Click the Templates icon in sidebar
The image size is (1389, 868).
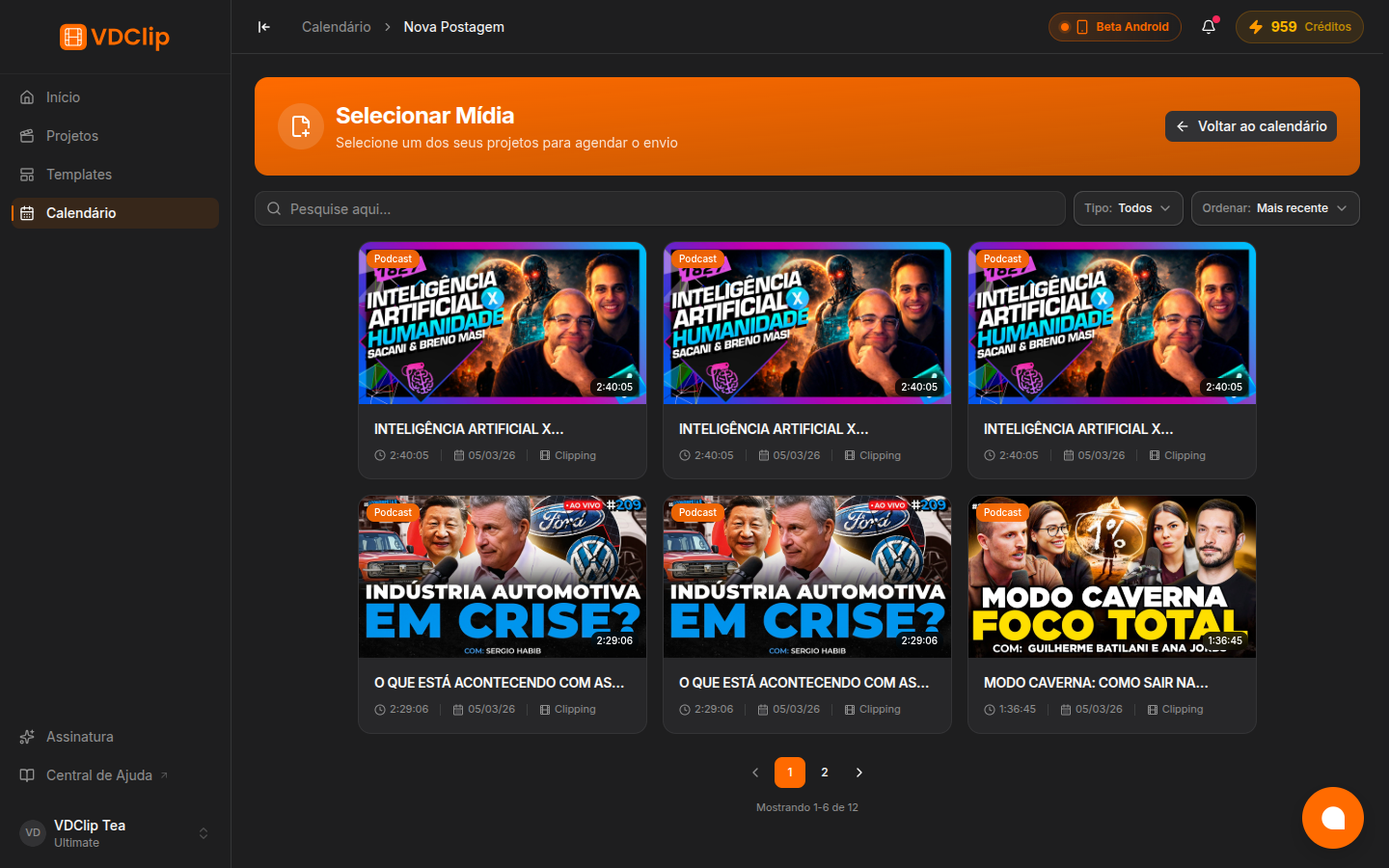[27, 175]
